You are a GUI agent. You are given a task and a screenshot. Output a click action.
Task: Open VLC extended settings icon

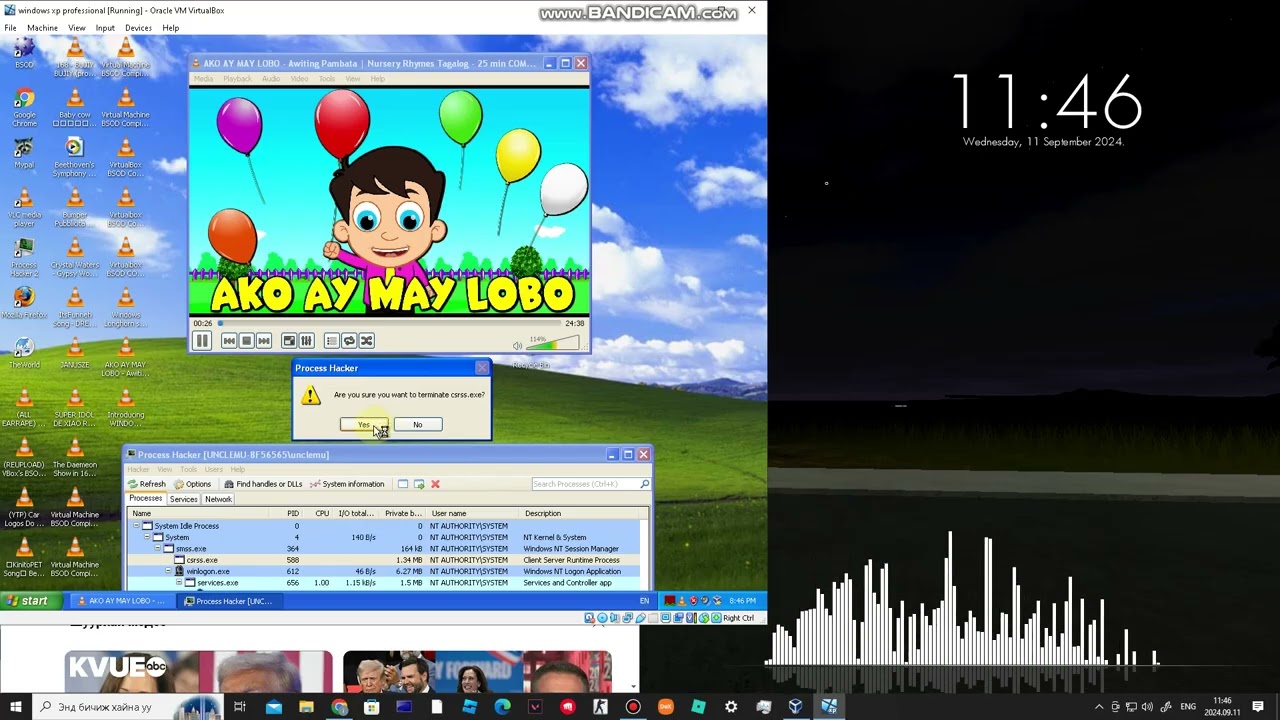click(306, 341)
